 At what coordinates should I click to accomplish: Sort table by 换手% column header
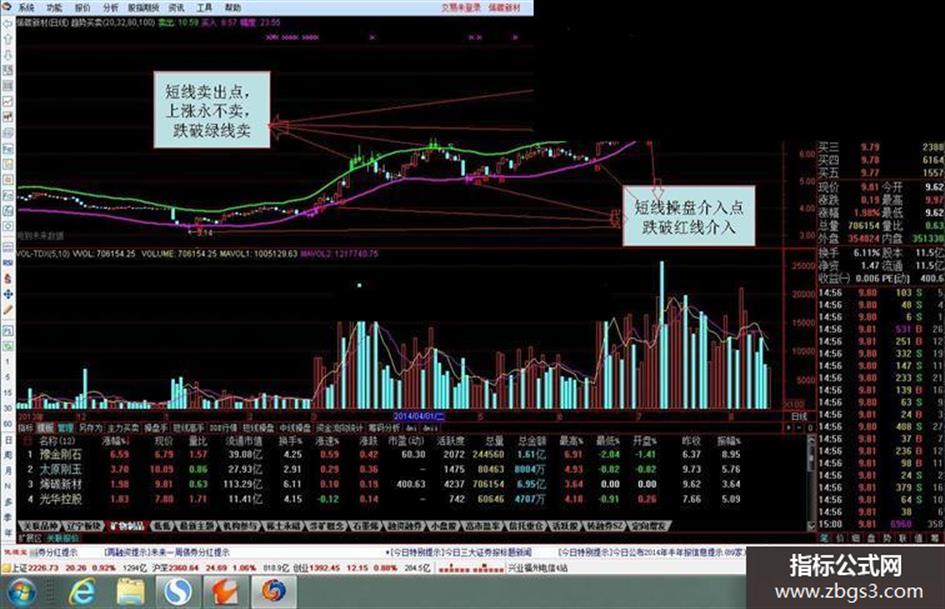point(290,441)
